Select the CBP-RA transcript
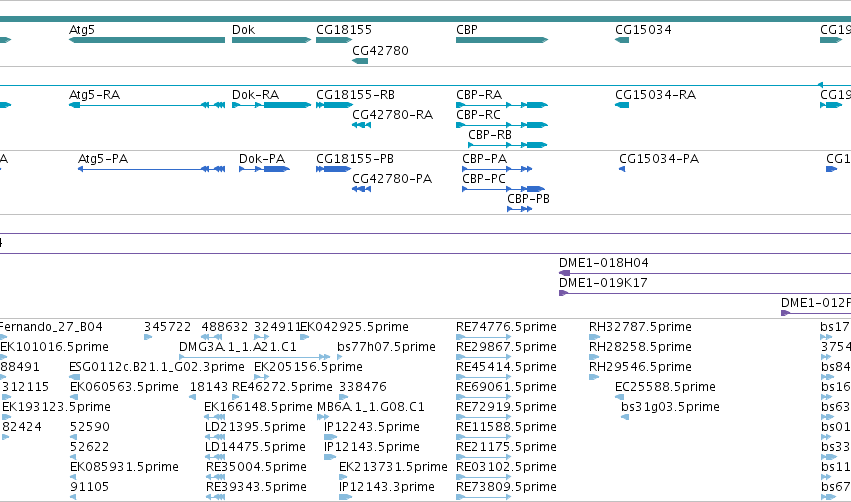Image resolution: width=851 pixels, height=502 pixels. pos(502,105)
